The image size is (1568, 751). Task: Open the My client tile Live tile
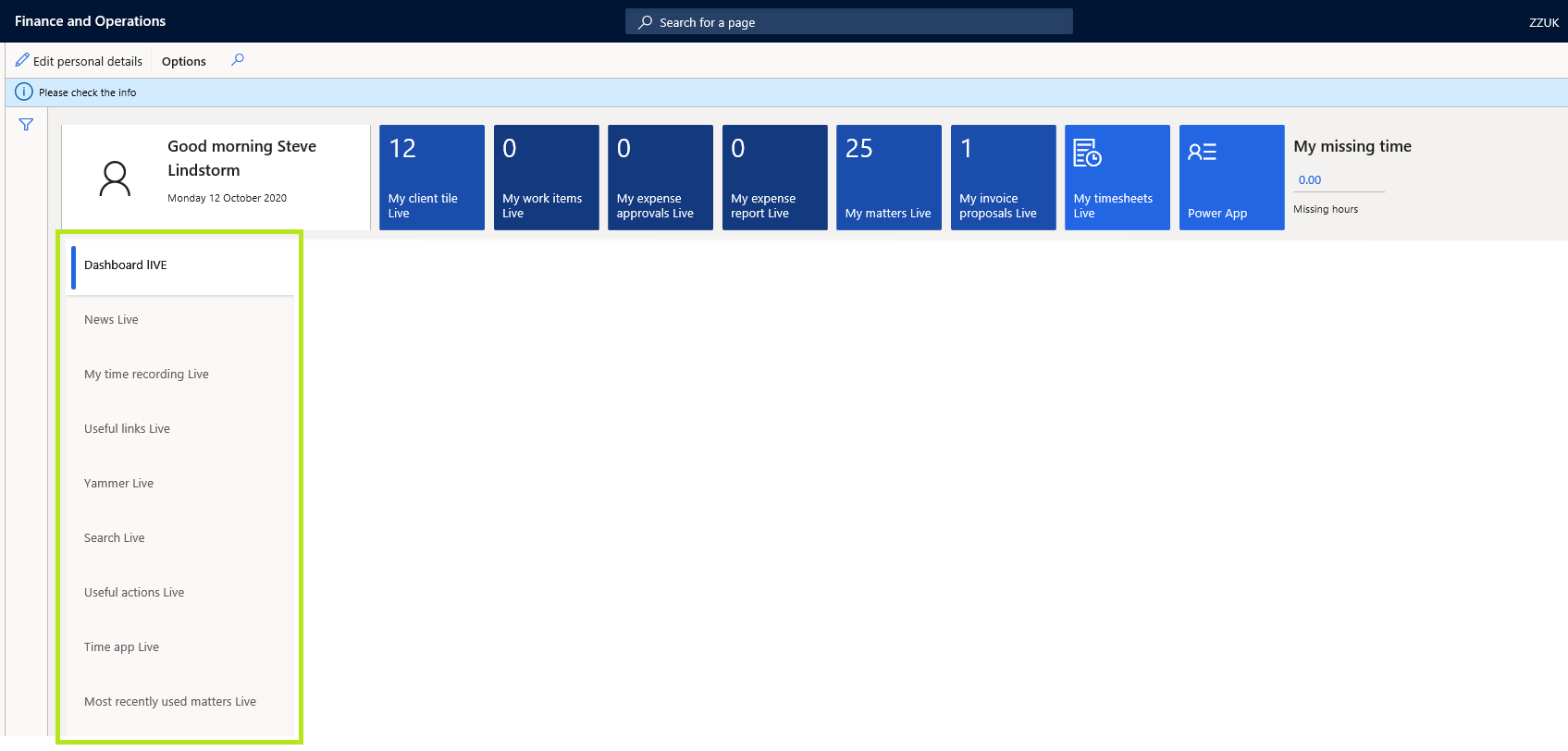432,178
